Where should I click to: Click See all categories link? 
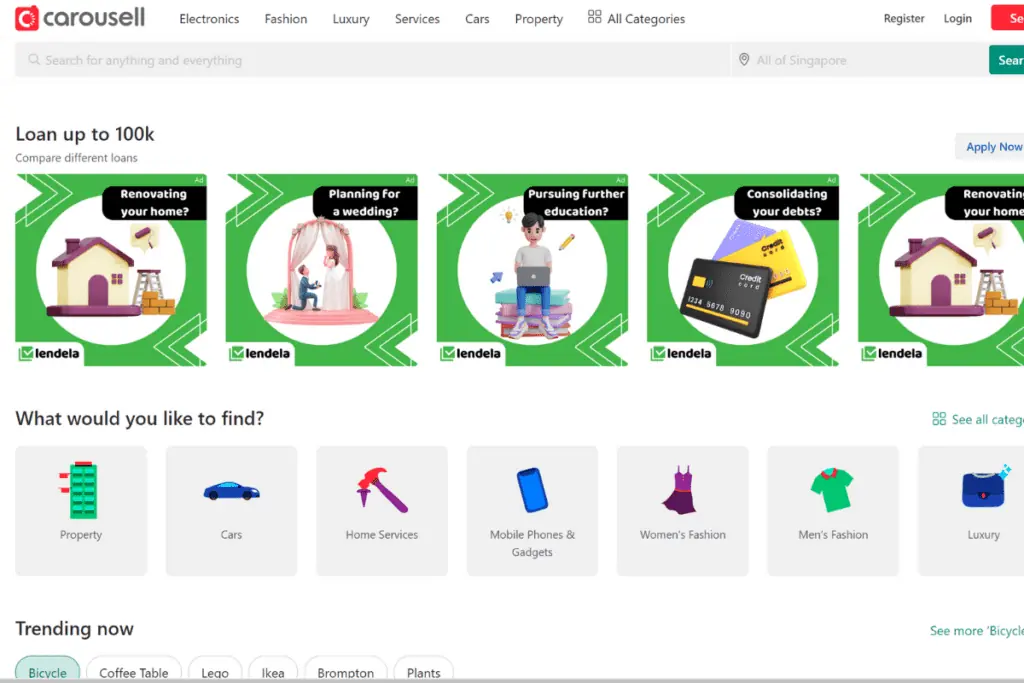pyautogui.click(x=978, y=419)
